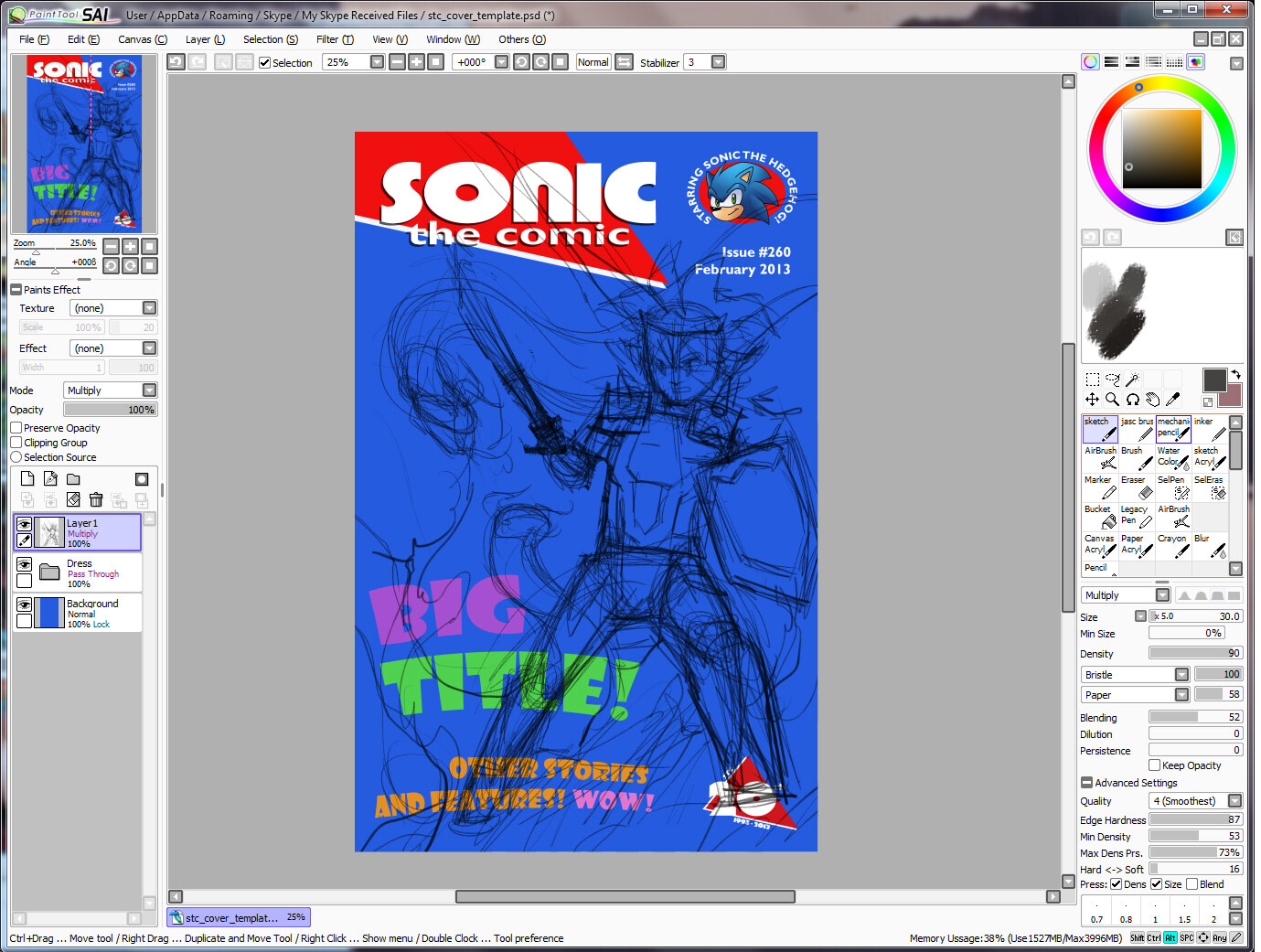The height and width of the screenshot is (952, 1261).
Task: Uncheck the Press Dens checkbox
Action: click(1116, 884)
